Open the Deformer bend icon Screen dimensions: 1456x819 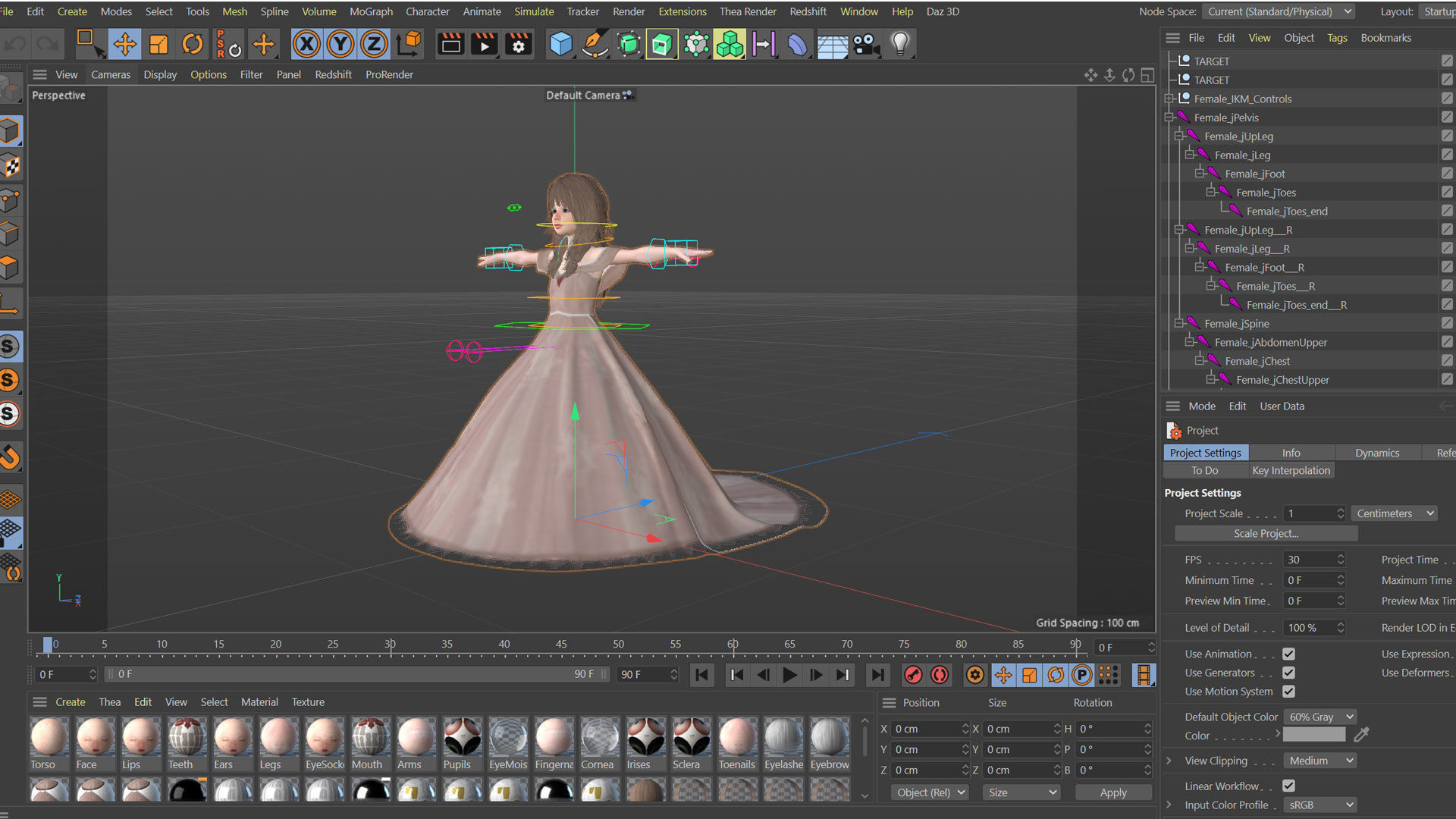[798, 44]
